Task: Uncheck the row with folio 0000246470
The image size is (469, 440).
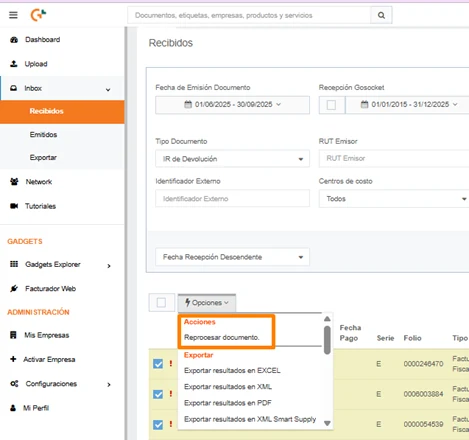Action: pos(158,364)
